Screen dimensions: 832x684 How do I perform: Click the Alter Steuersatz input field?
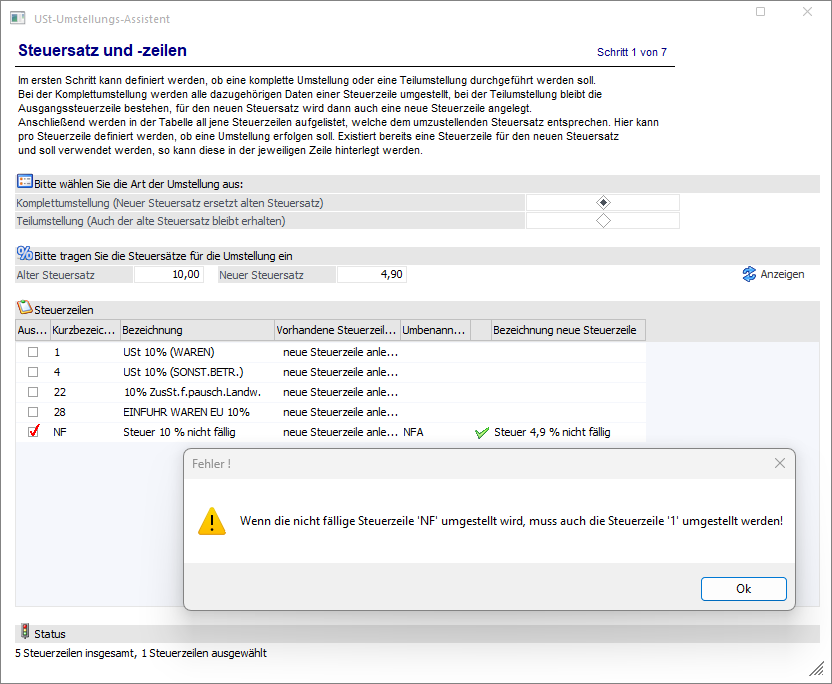click(x=169, y=274)
